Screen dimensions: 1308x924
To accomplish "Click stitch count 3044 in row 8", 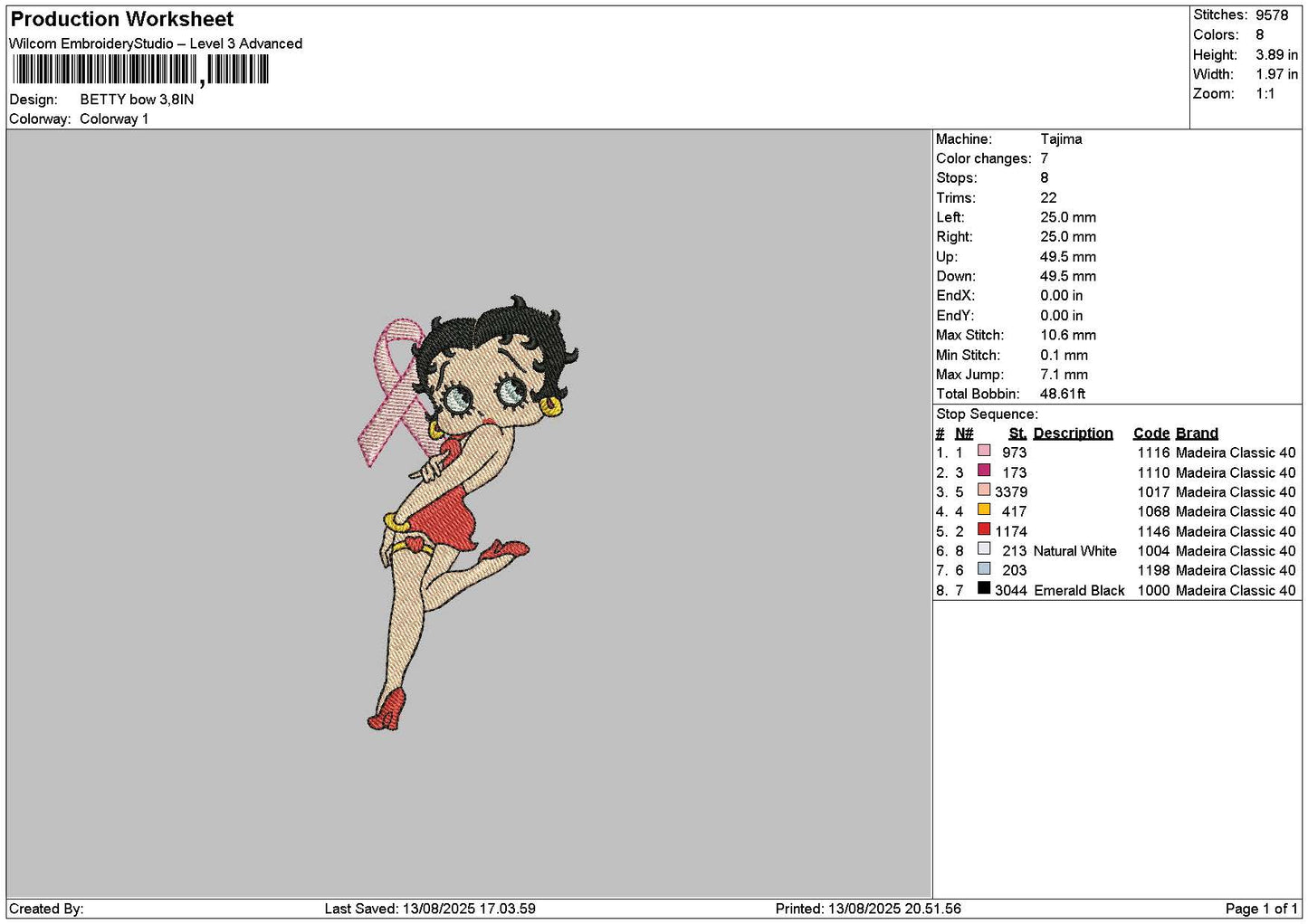I will tap(1011, 590).
